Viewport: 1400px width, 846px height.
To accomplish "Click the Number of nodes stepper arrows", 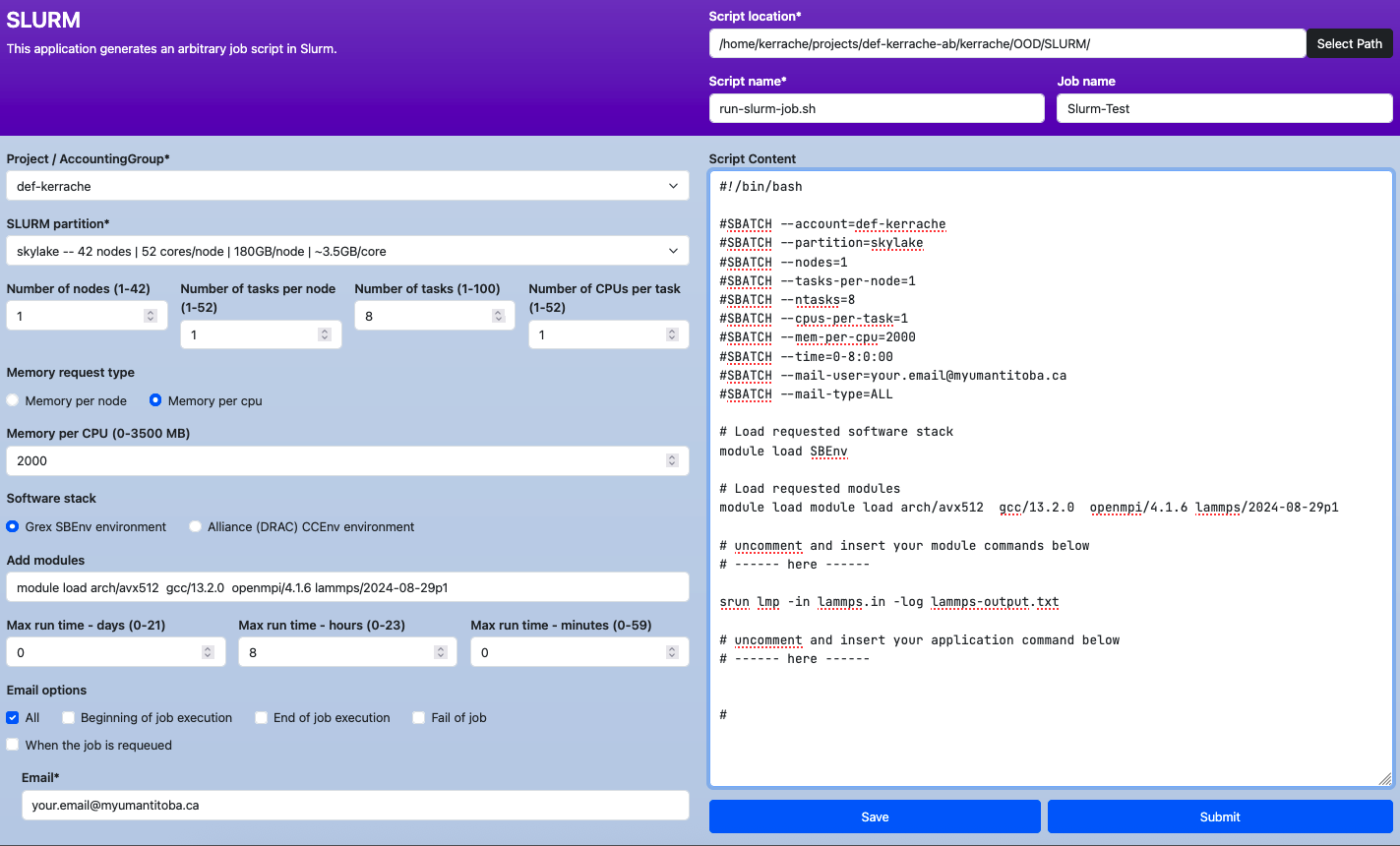I will (151, 316).
